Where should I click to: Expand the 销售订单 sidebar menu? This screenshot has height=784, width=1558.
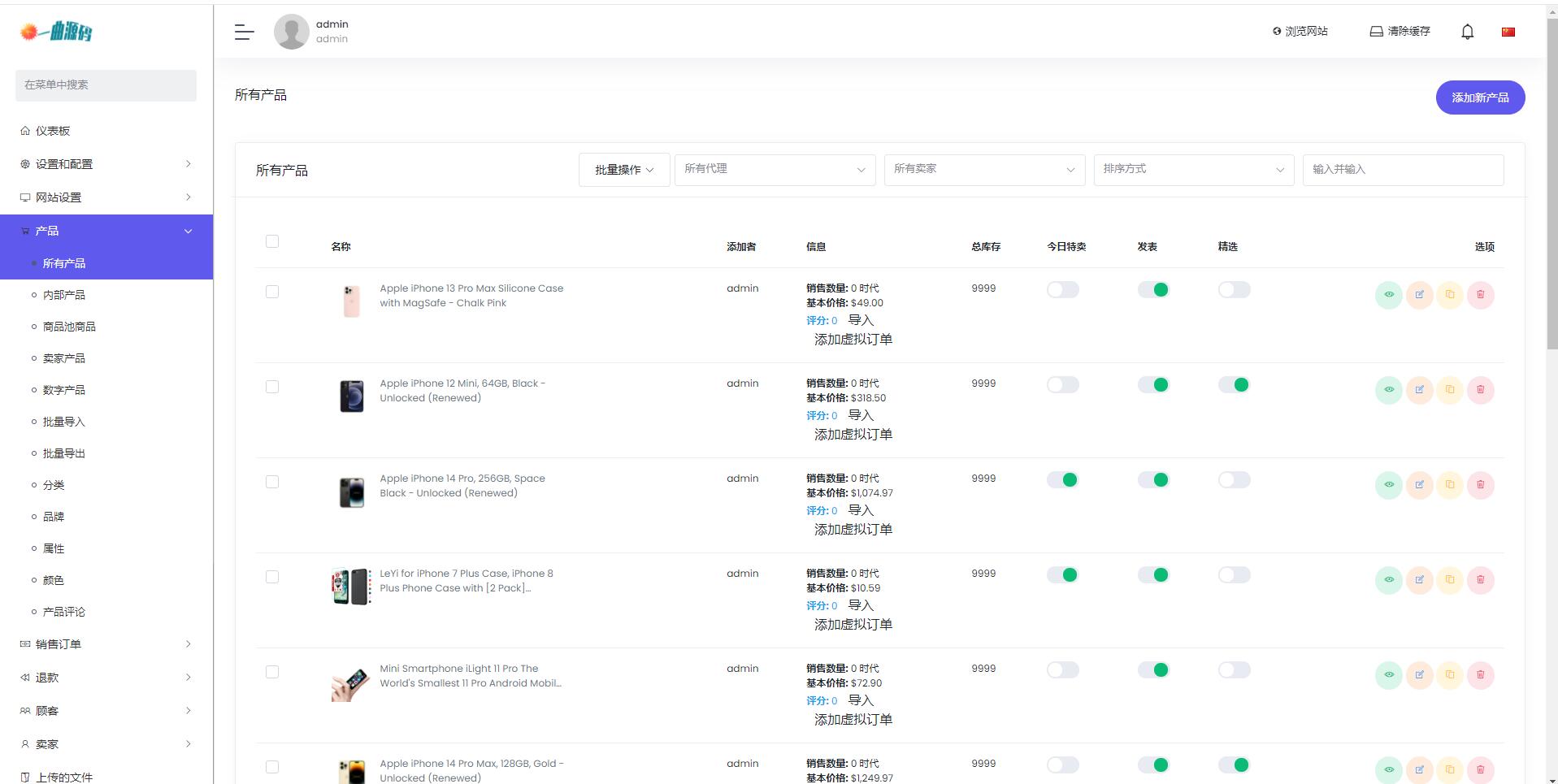[x=106, y=644]
